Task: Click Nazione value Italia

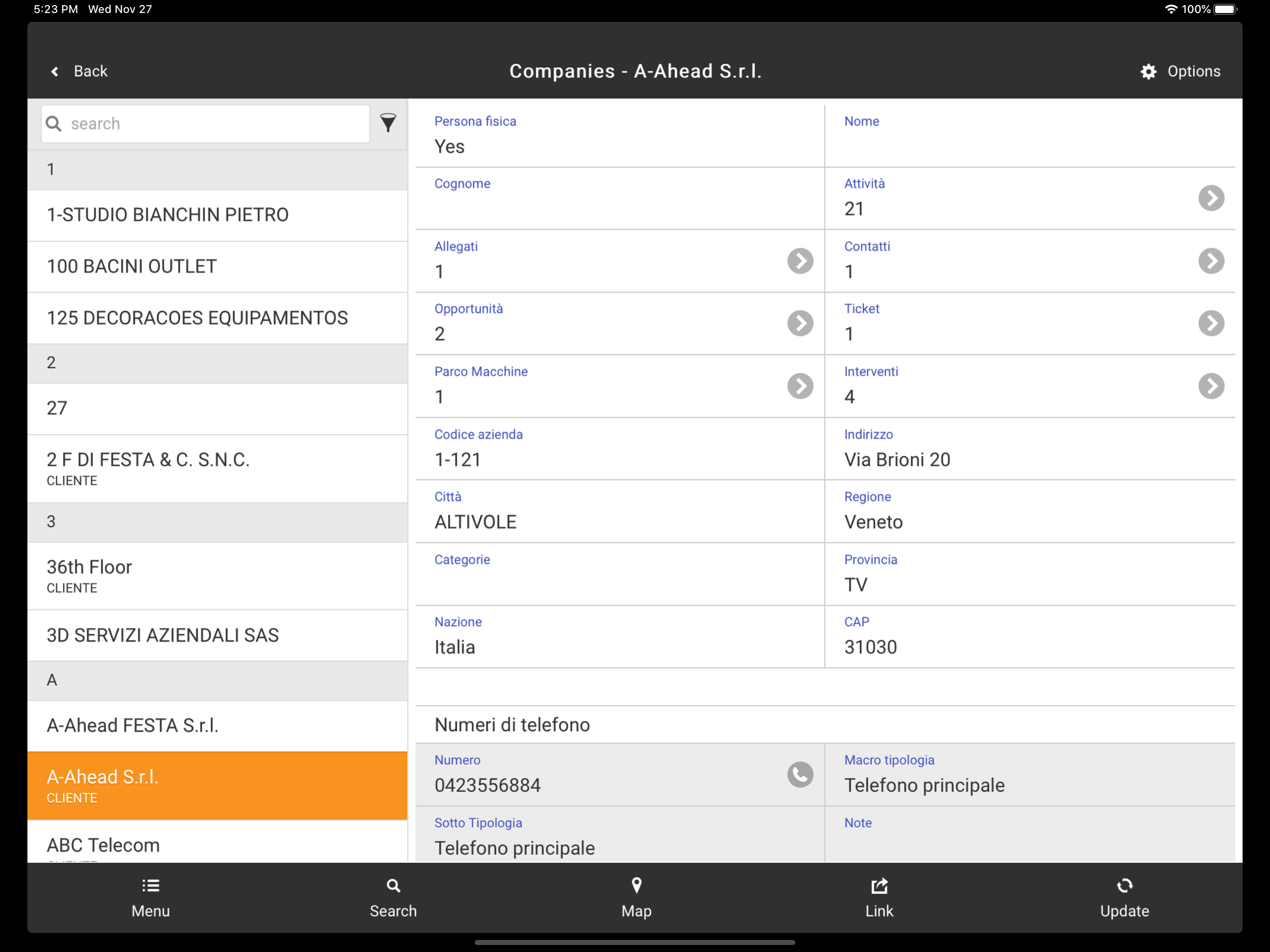Action: (x=455, y=648)
